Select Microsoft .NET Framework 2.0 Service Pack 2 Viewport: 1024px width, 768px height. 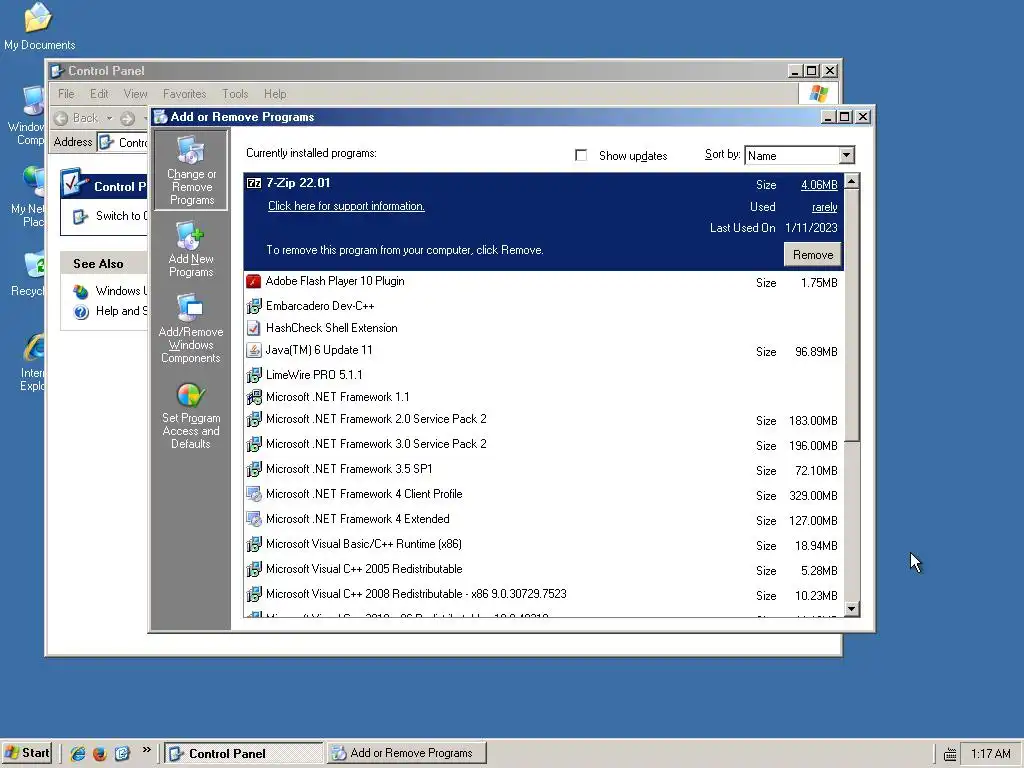pyautogui.click(x=543, y=420)
